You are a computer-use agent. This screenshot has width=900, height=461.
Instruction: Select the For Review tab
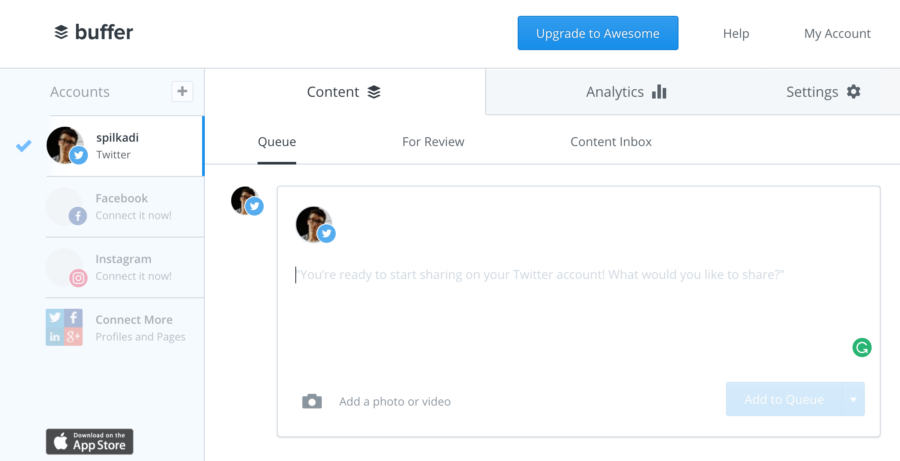tap(433, 142)
